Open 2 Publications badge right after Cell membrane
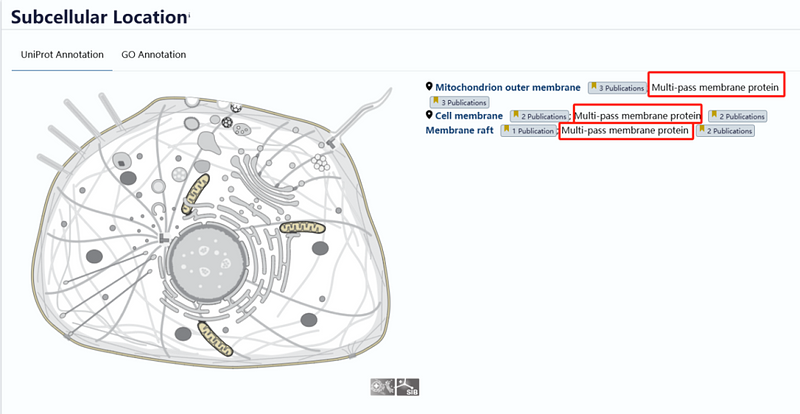The image size is (800, 414). point(539,117)
